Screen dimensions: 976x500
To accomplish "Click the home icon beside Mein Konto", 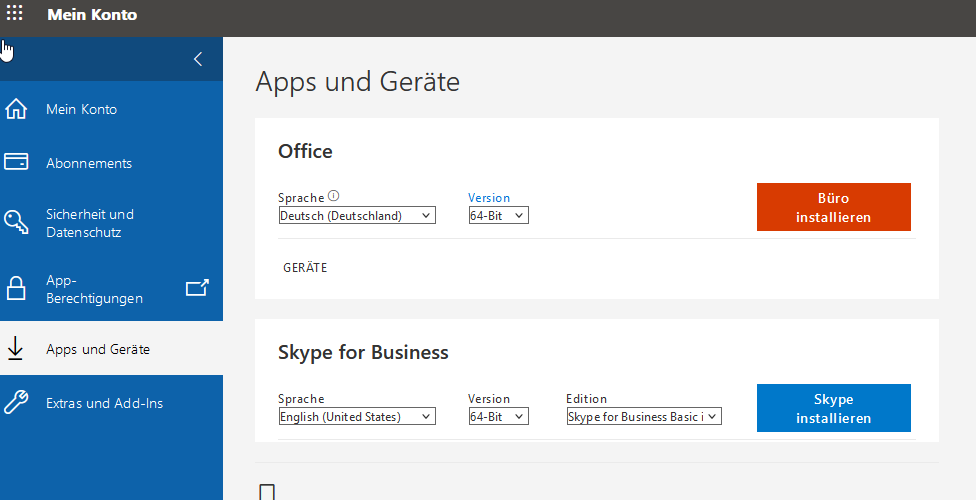I will point(16,109).
